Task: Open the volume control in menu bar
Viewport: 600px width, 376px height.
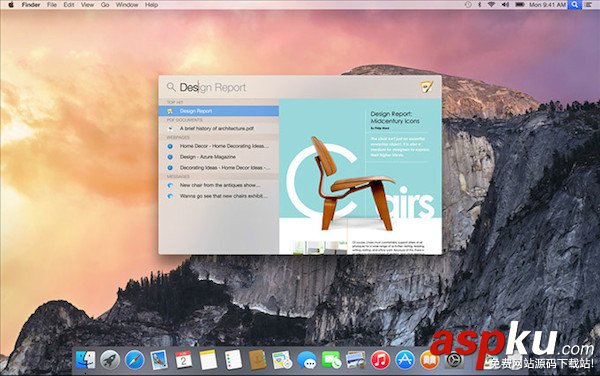Action: 505,5
